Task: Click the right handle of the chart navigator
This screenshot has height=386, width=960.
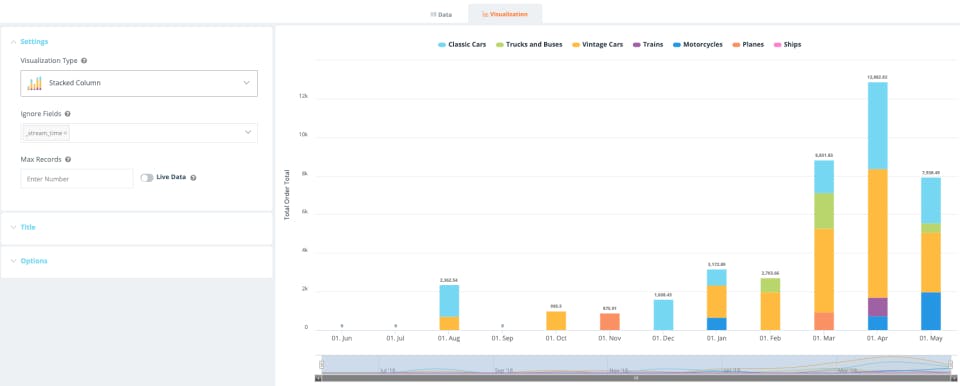Action: (951, 365)
